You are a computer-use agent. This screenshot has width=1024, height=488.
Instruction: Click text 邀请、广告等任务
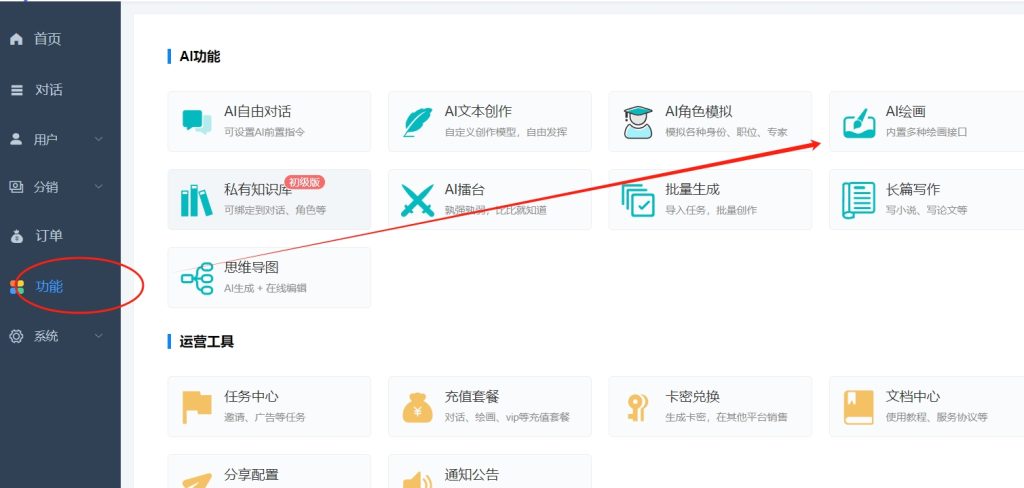[264, 417]
